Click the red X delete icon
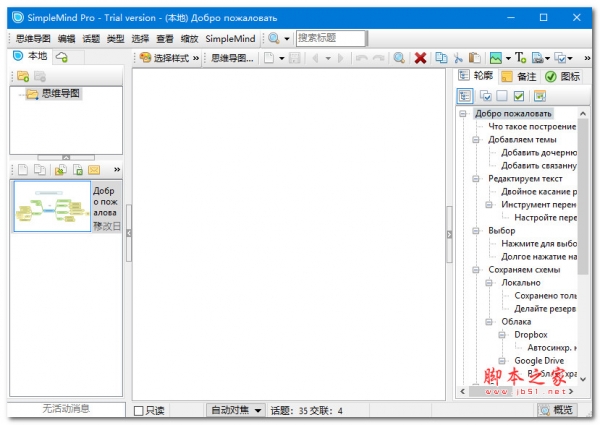Screen dimensions: 600x425 pos(420,58)
